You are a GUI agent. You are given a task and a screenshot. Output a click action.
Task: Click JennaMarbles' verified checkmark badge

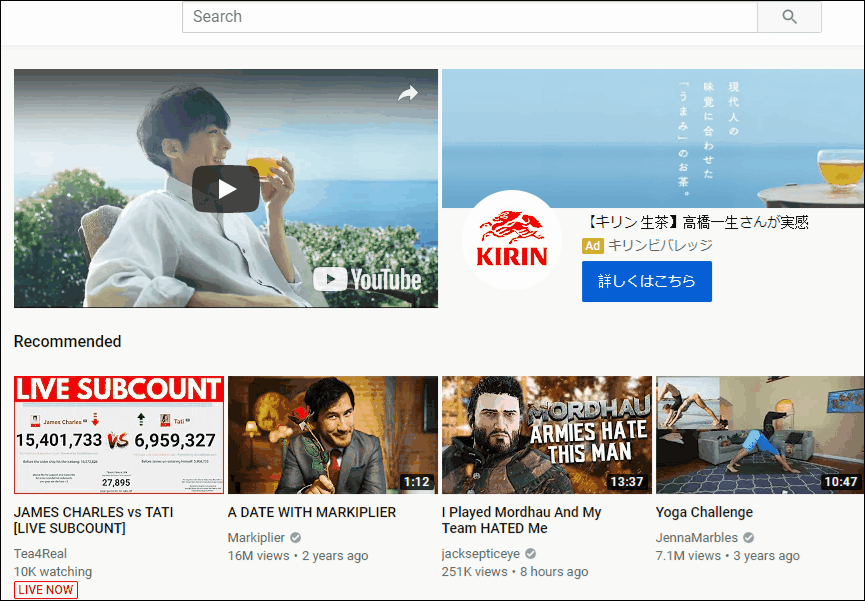click(x=748, y=538)
